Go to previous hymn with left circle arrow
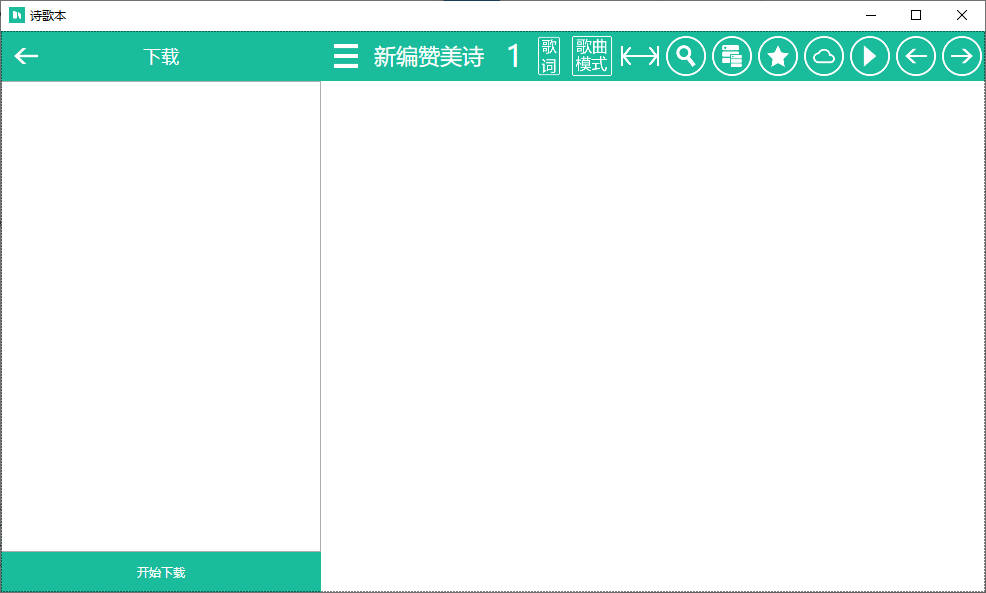 click(916, 56)
